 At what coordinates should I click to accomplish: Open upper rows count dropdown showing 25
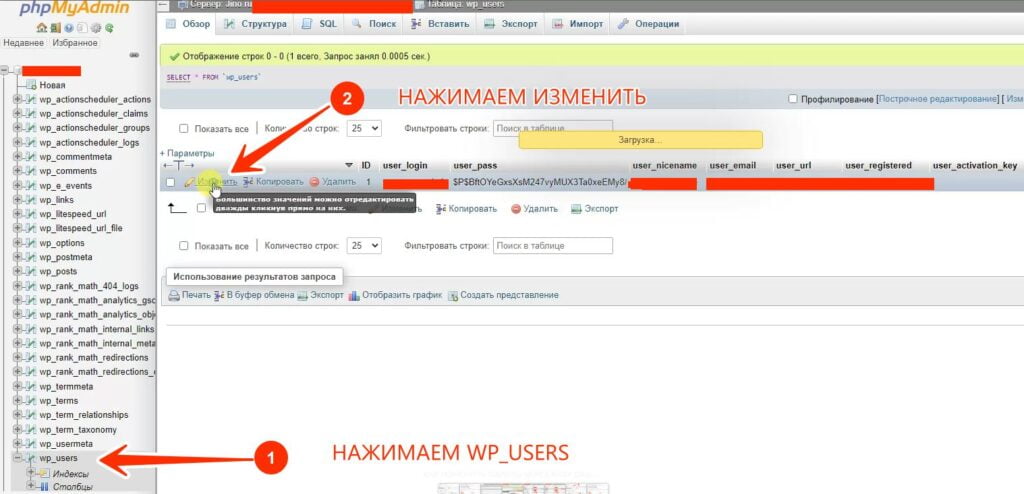pyautogui.click(x=364, y=129)
